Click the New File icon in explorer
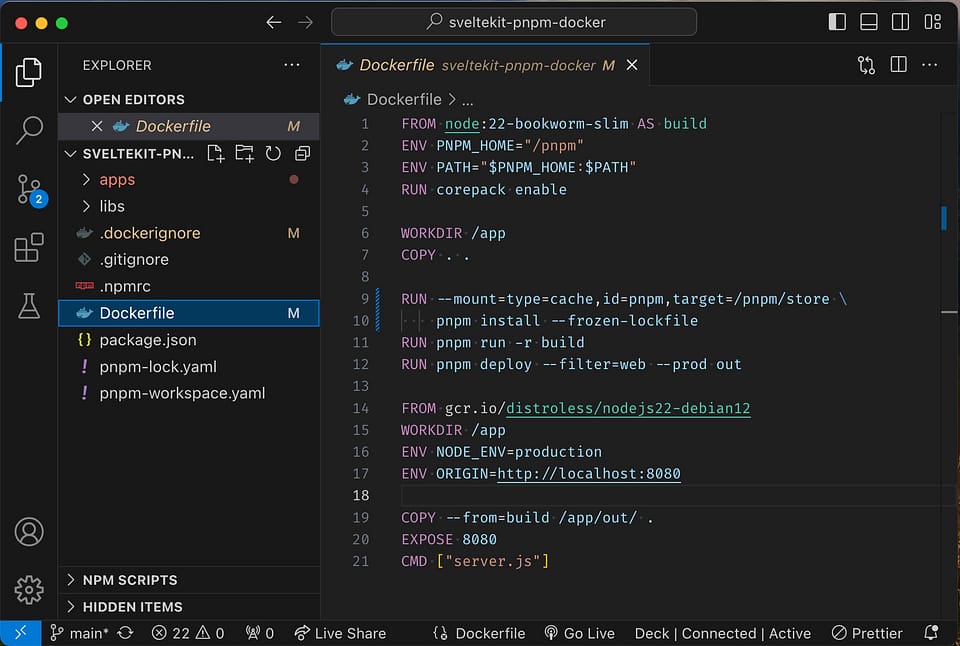The width and height of the screenshot is (960, 646). click(216, 153)
